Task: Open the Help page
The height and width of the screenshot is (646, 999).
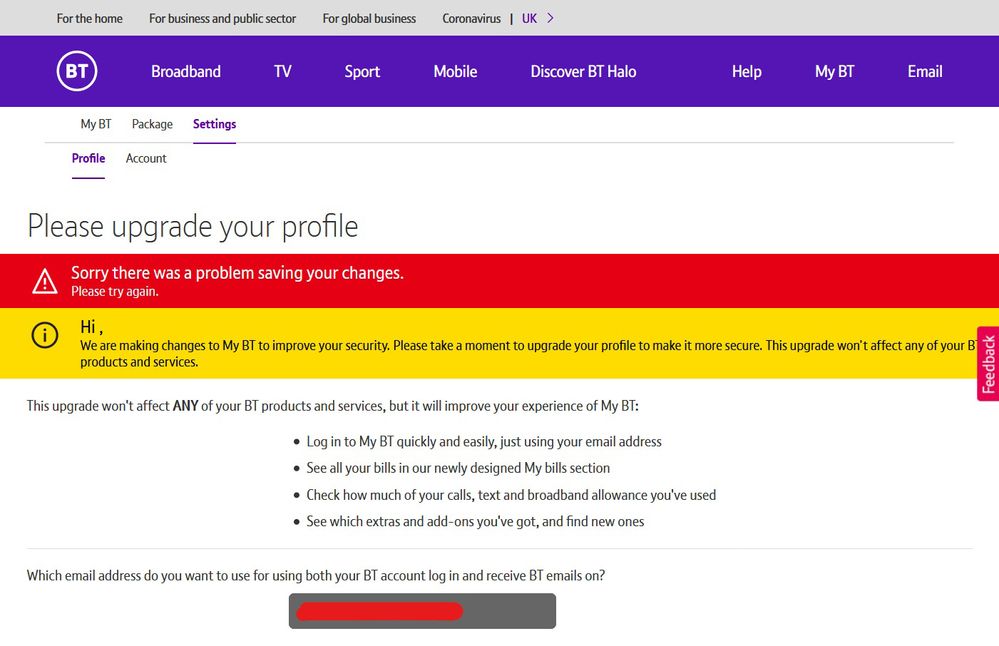Action: [746, 71]
